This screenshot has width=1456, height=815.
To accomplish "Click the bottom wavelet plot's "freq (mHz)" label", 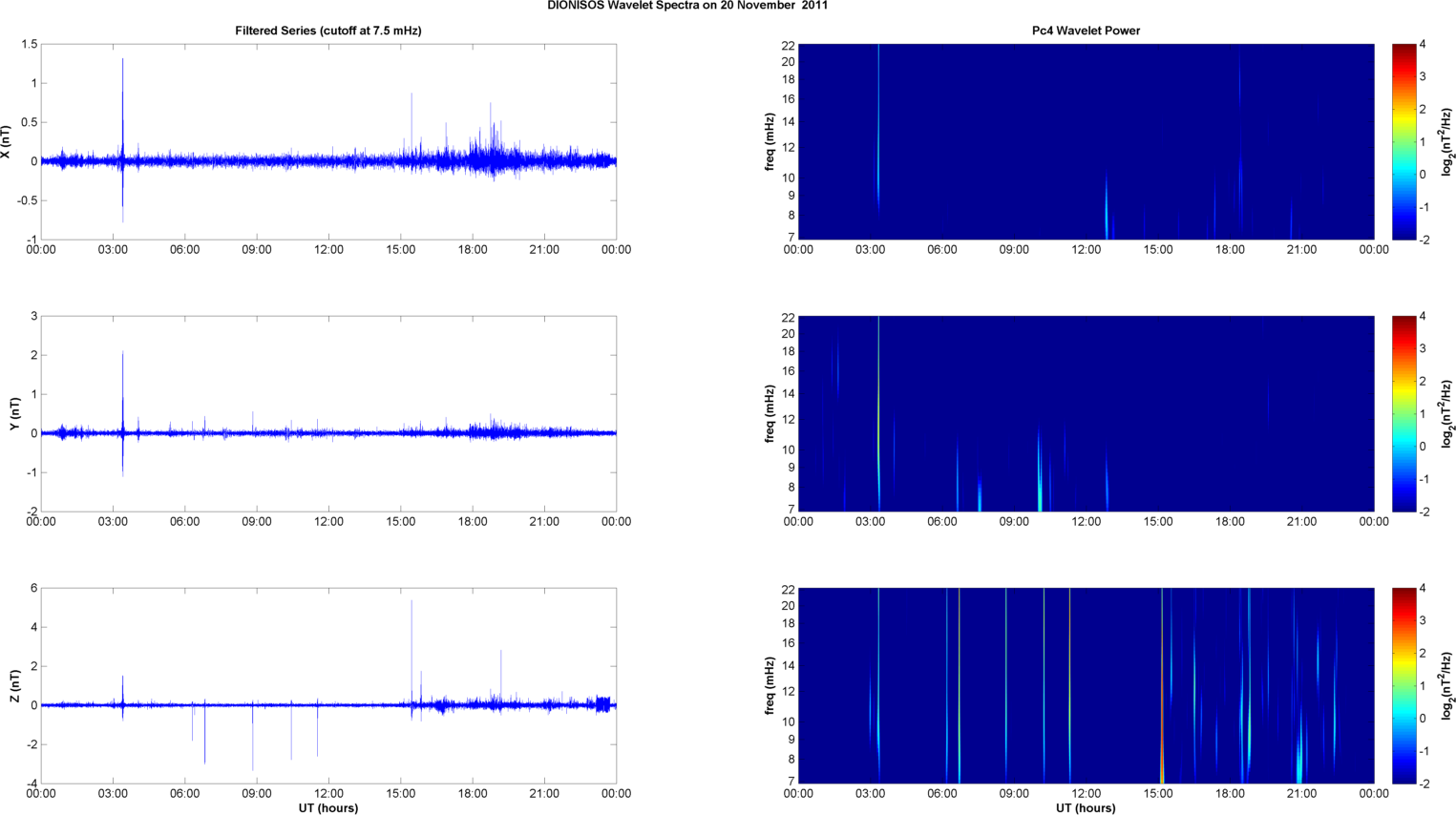I will [770, 686].
